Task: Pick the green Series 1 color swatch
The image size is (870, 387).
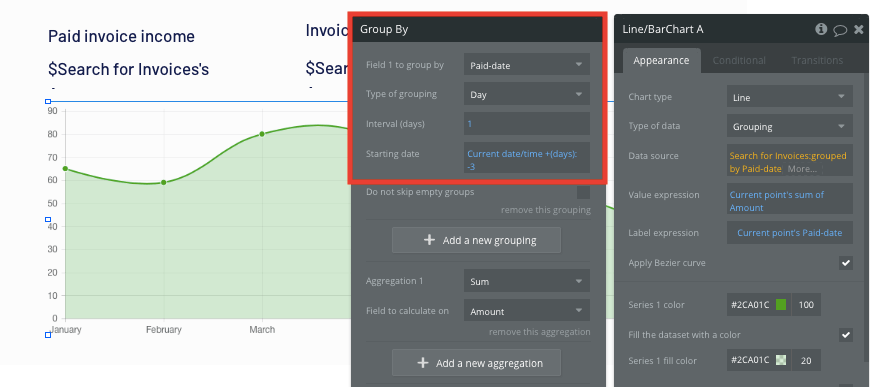Action: coord(781,305)
